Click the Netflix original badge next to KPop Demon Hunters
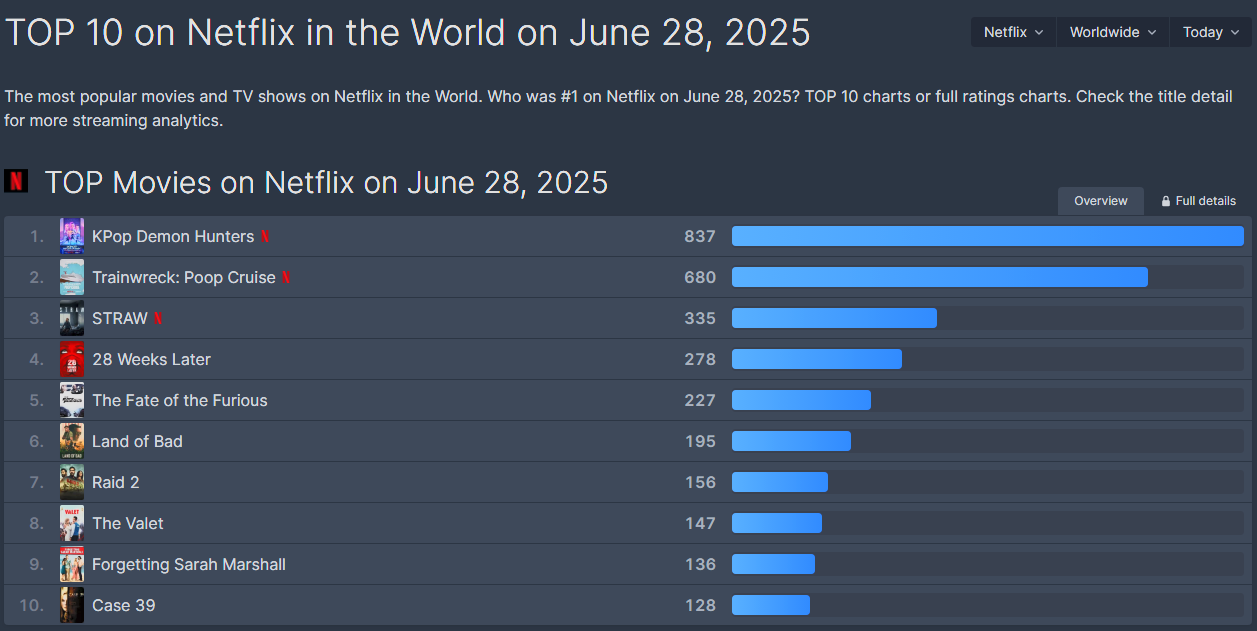The image size is (1257, 631). coord(265,237)
